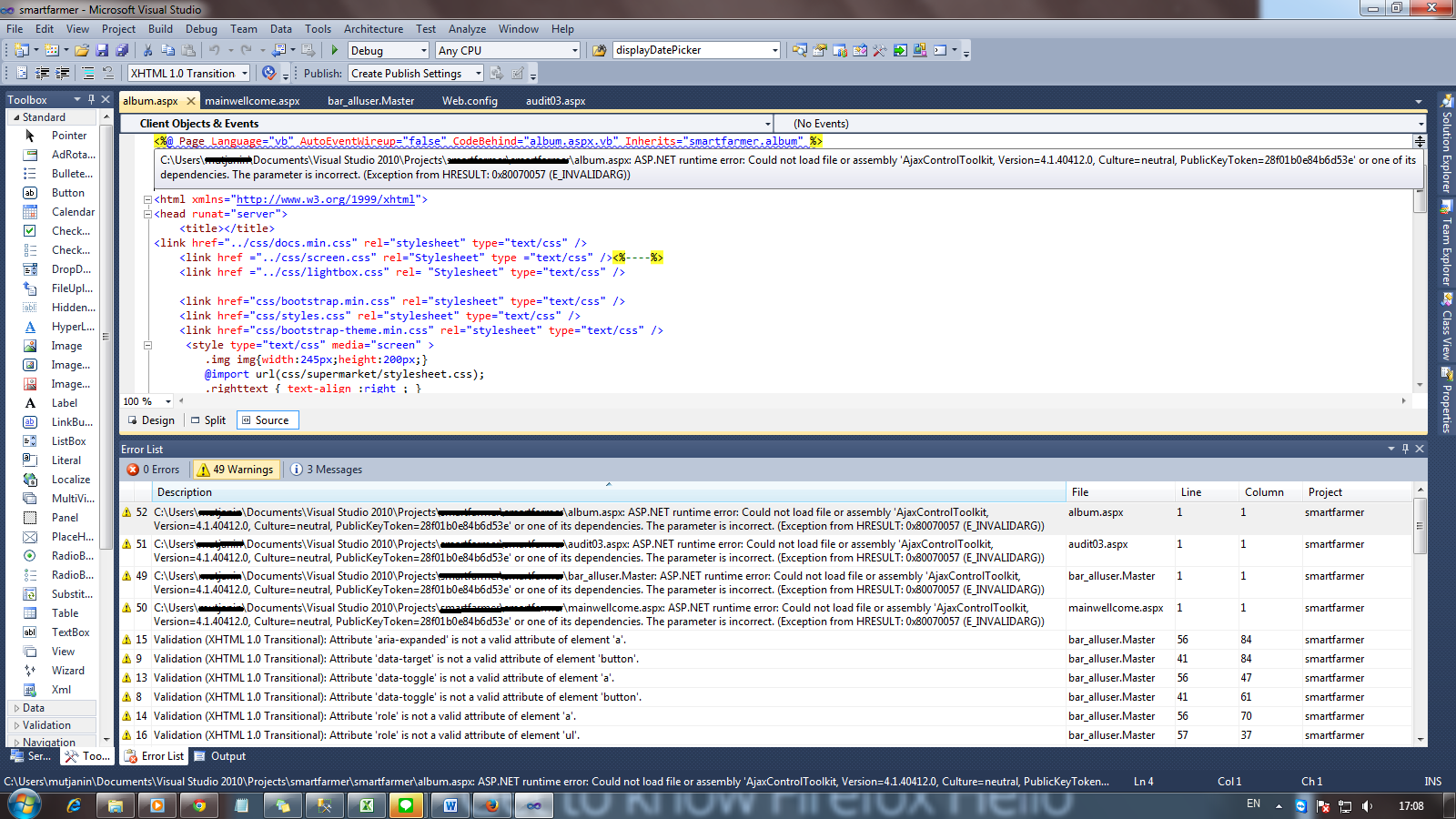Open the Client Objects & Events dropdown

point(767,124)
